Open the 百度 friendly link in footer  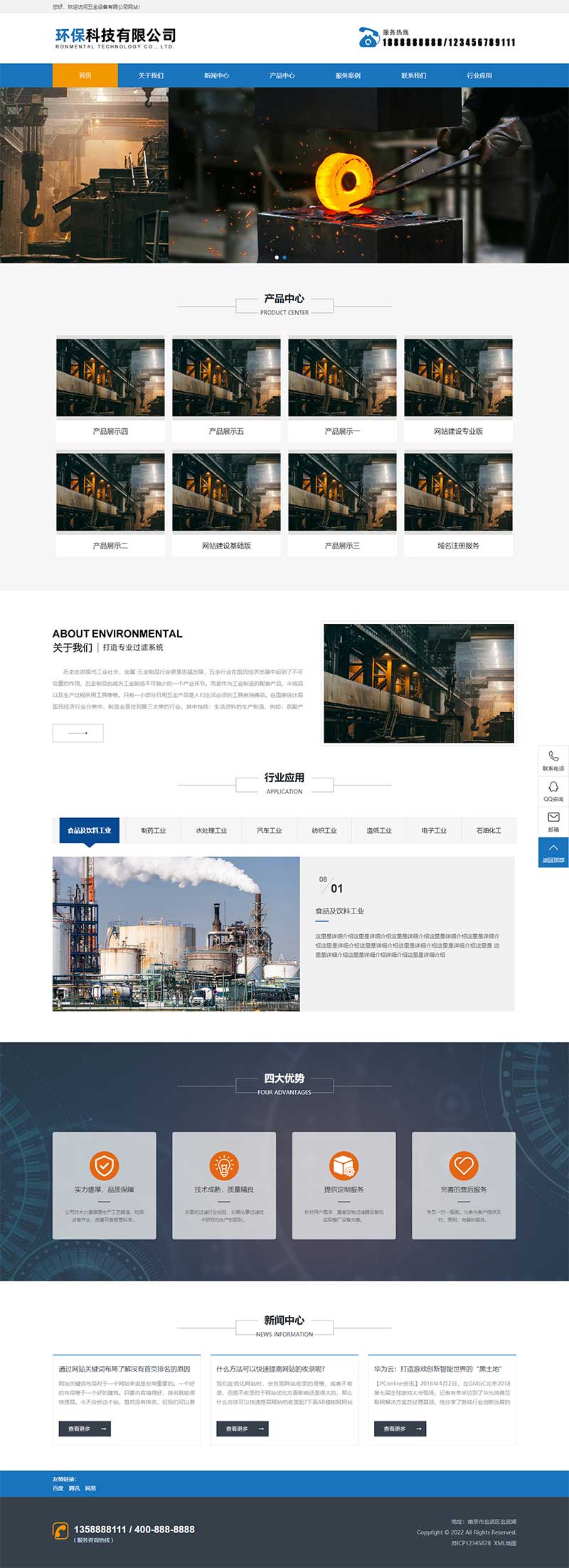58,1488
